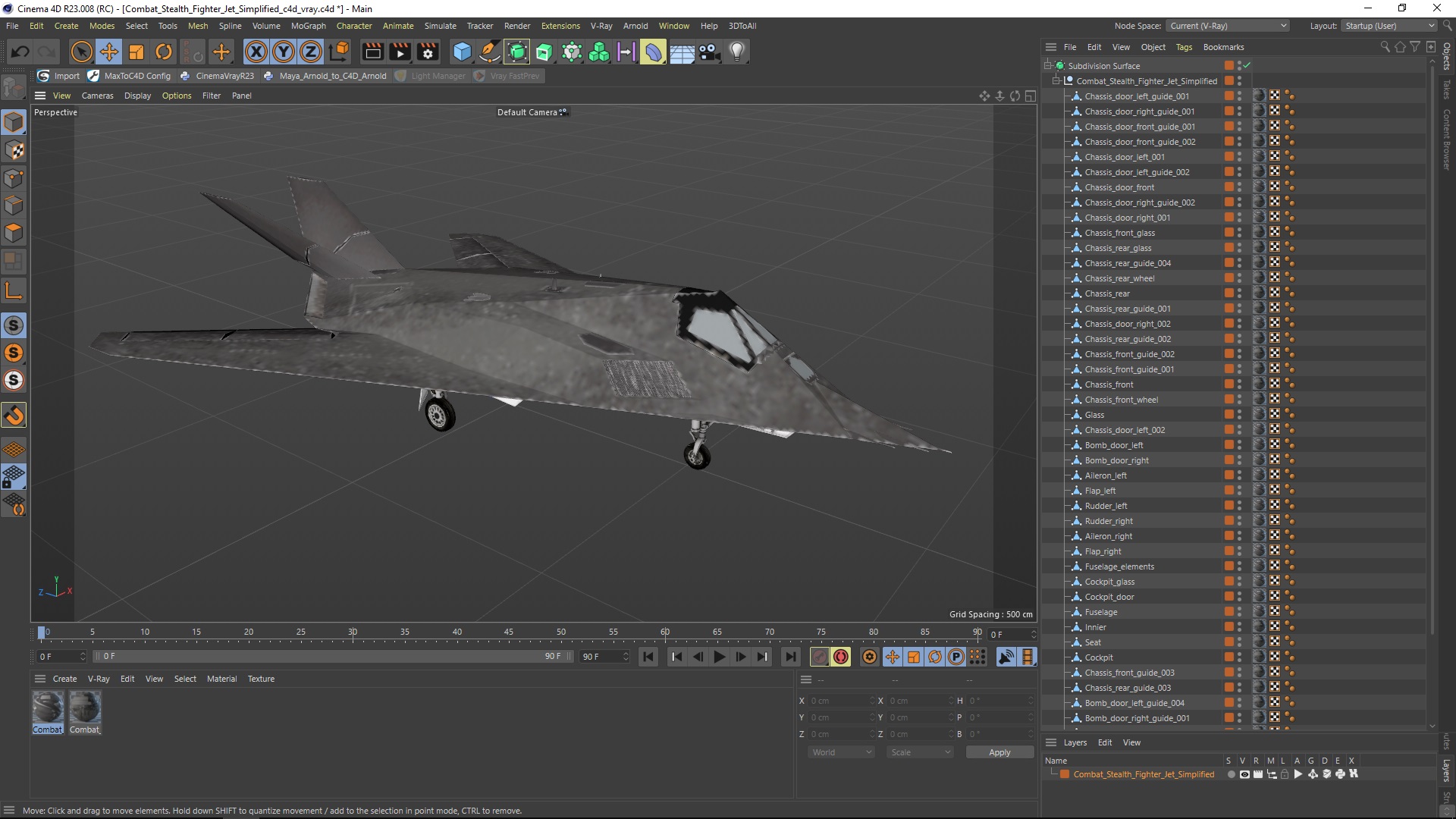Toggle visibility dots for Fuselage object
This screenshot has width=1456, height=819.
pyautogui.click(x=1240, y=612)
